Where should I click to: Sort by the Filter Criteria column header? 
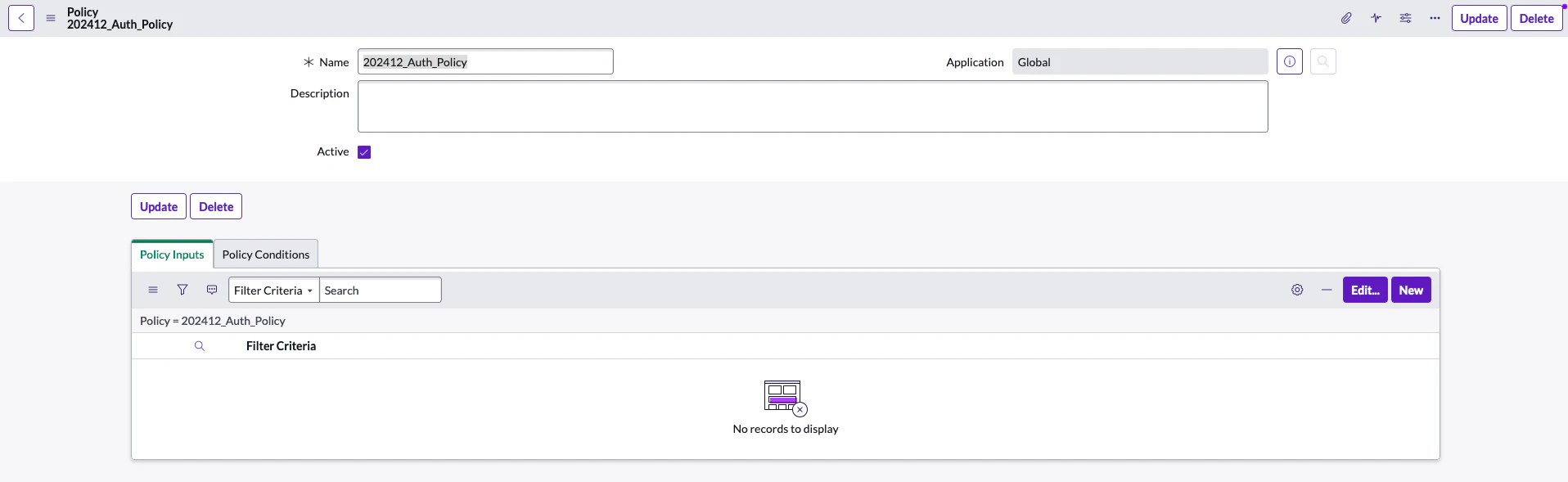pyautogui.click(x=281, y=346)
